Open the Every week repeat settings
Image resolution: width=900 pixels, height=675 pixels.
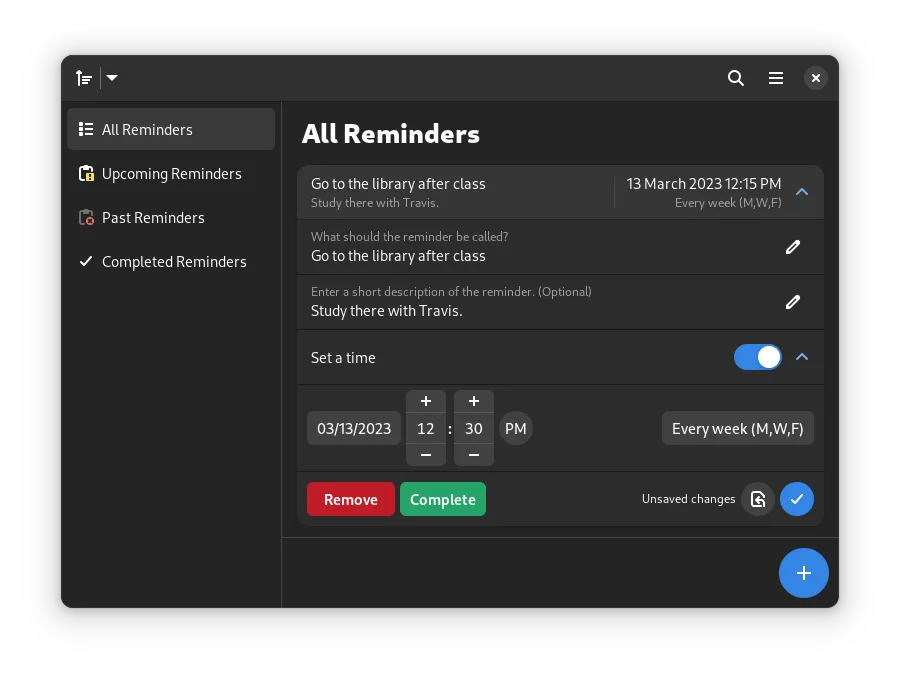point(737,428)
